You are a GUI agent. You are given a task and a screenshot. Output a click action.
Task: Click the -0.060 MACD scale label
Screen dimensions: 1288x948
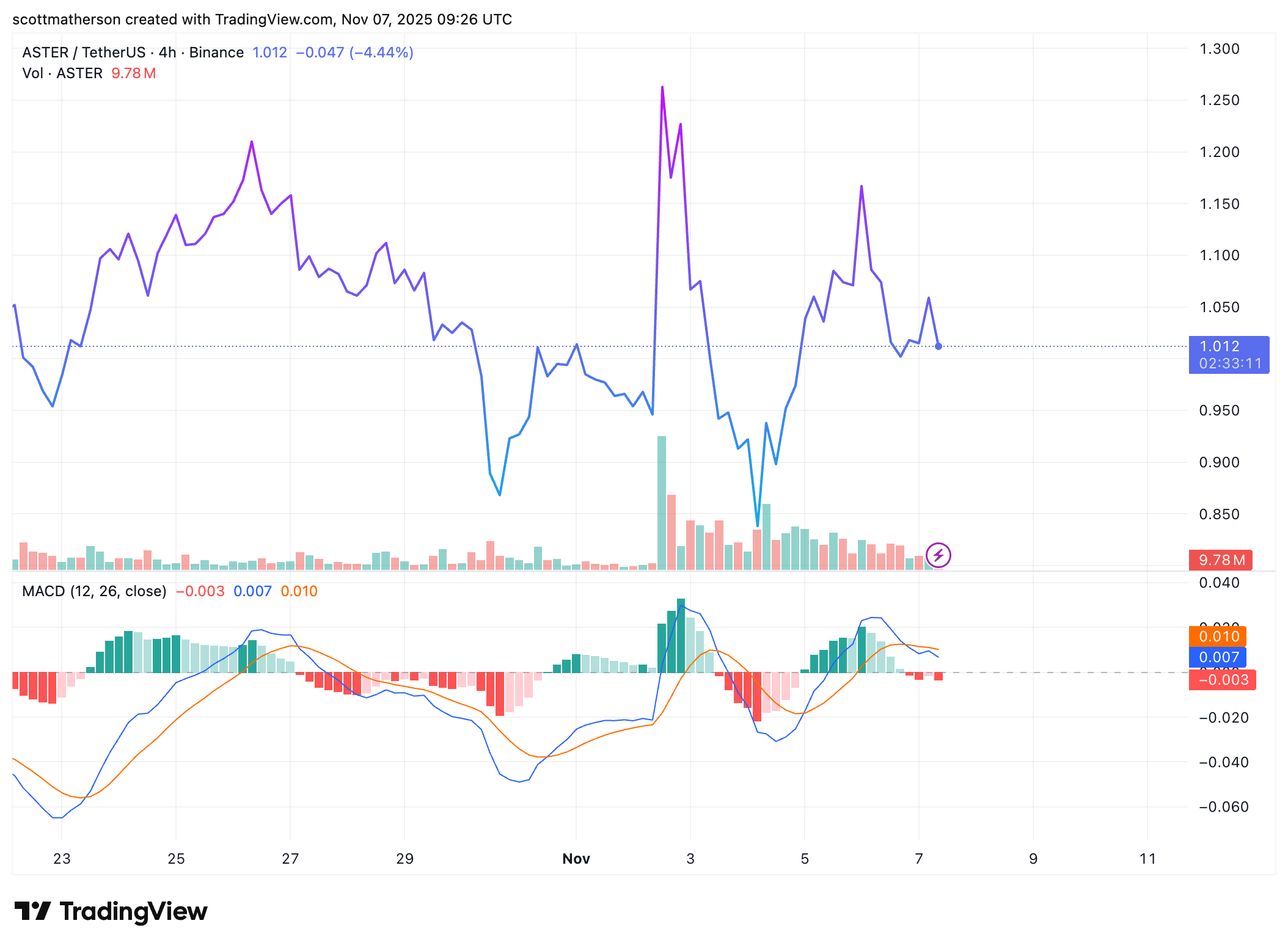tap(1222, 806)
